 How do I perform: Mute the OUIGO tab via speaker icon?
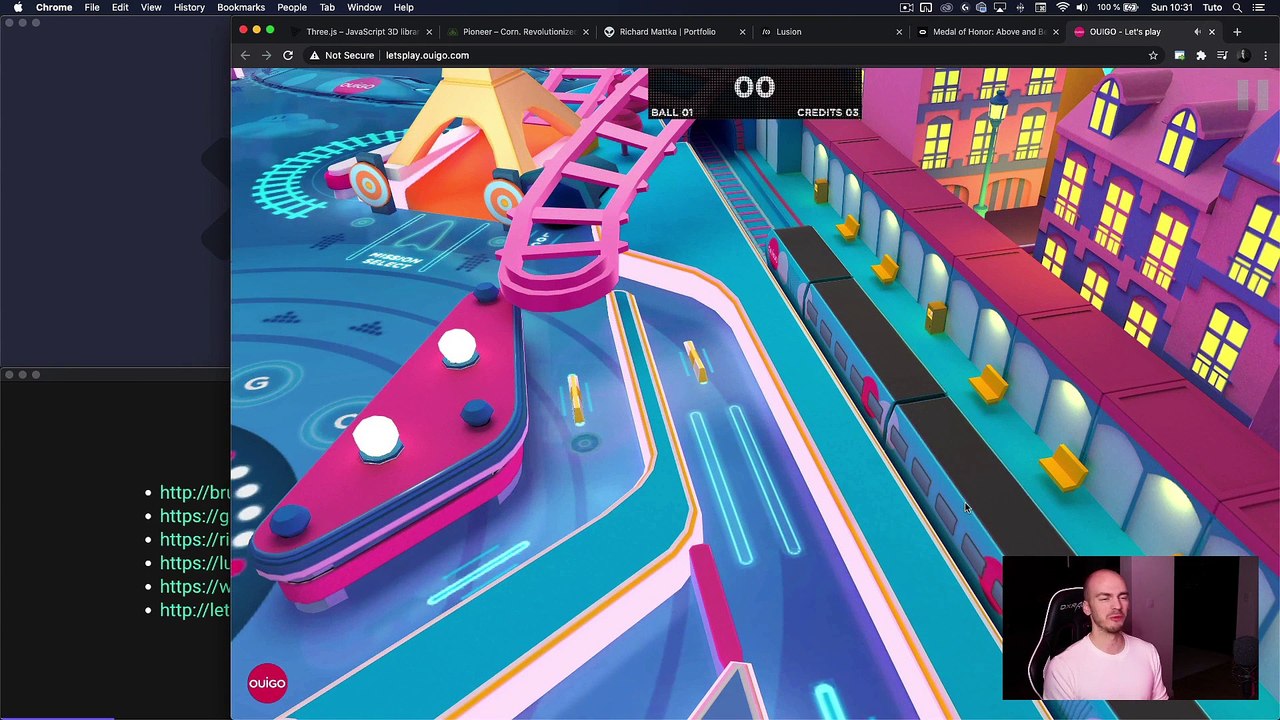pyautogui.click(x=1197, y=32)
